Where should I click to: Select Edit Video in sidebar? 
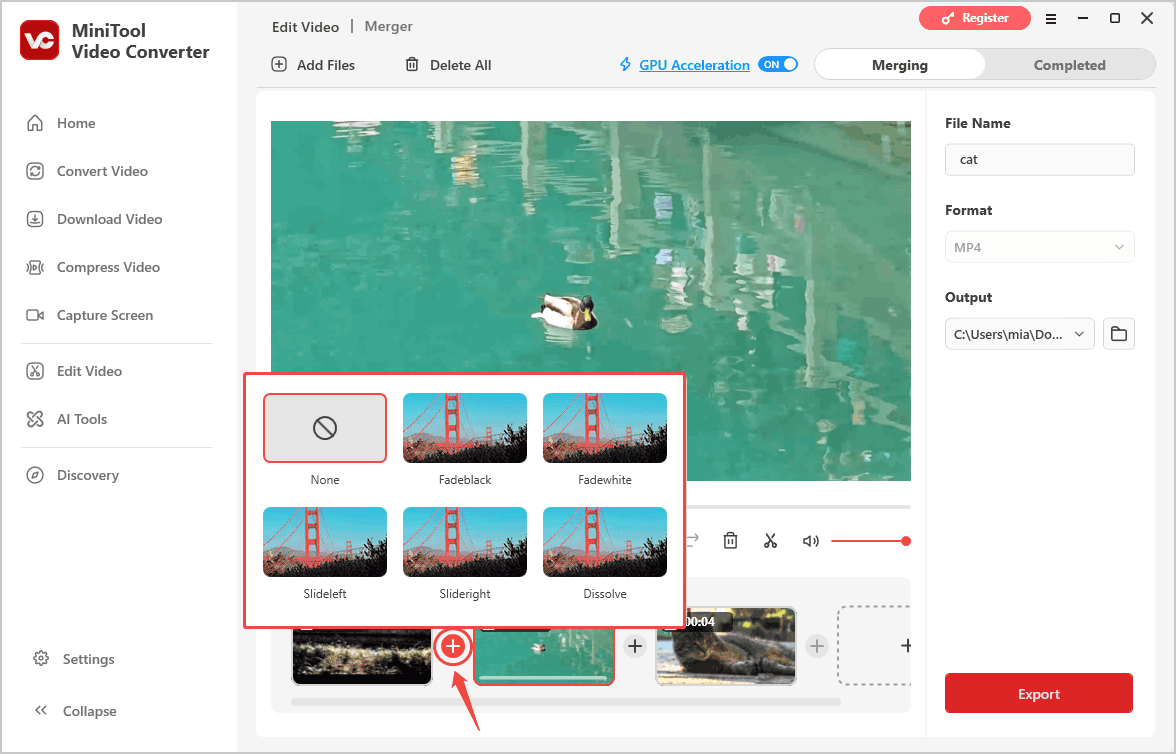[x=74, y=371]
